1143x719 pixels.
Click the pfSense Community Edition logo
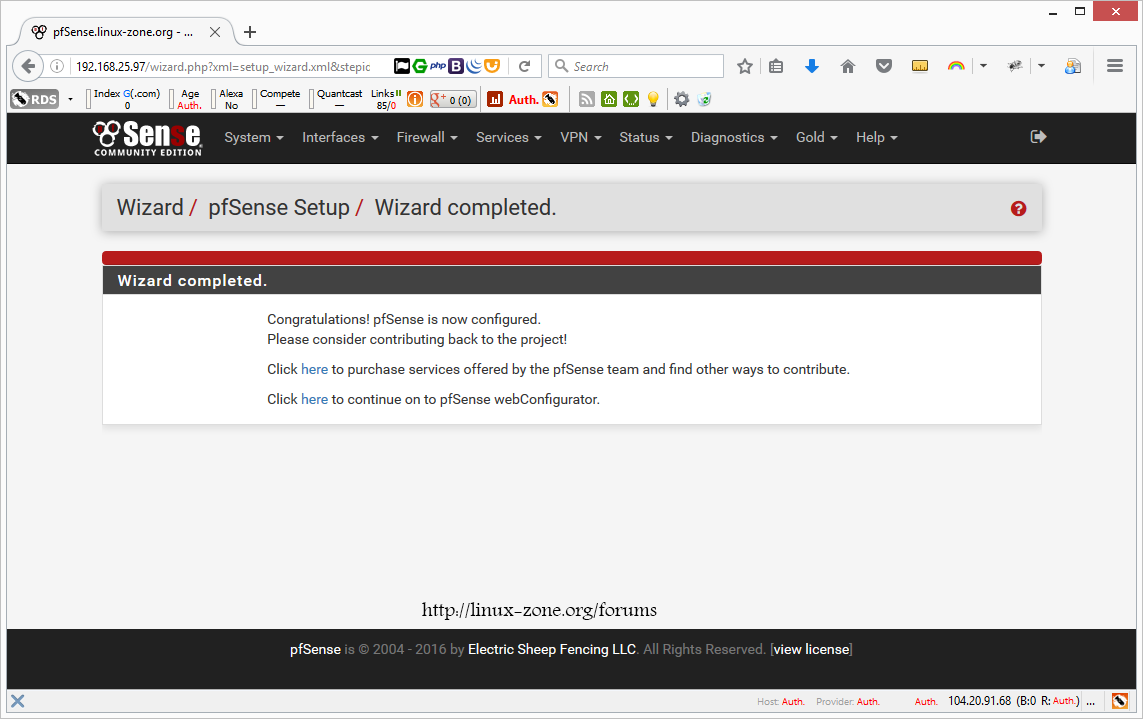(x=147, y=138)
